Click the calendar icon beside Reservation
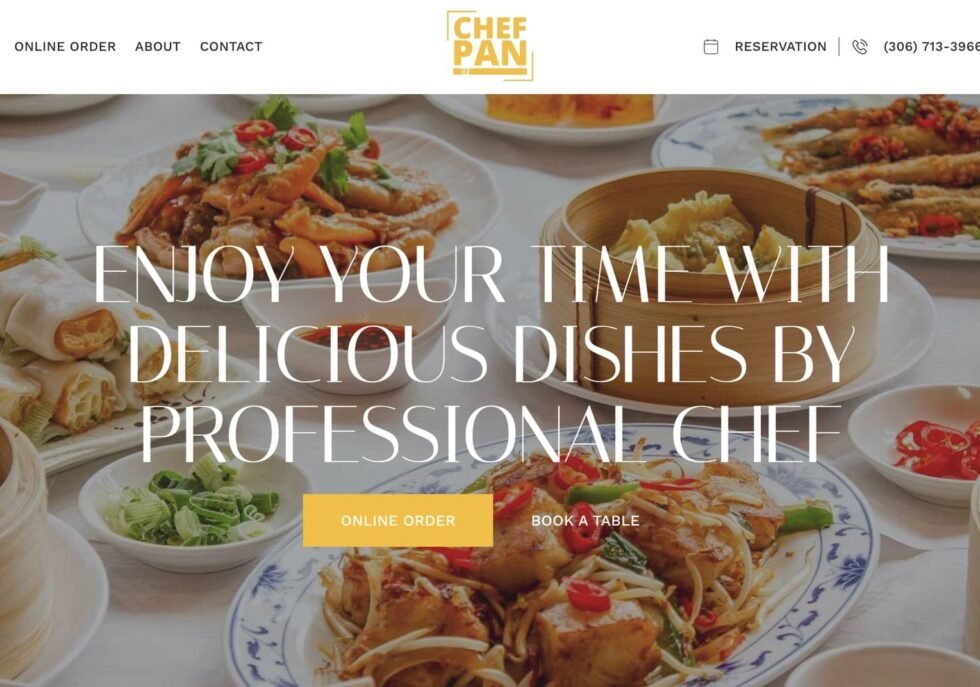Image resolution: width=980 pixels, height=687 pixels. pos(711,47)
